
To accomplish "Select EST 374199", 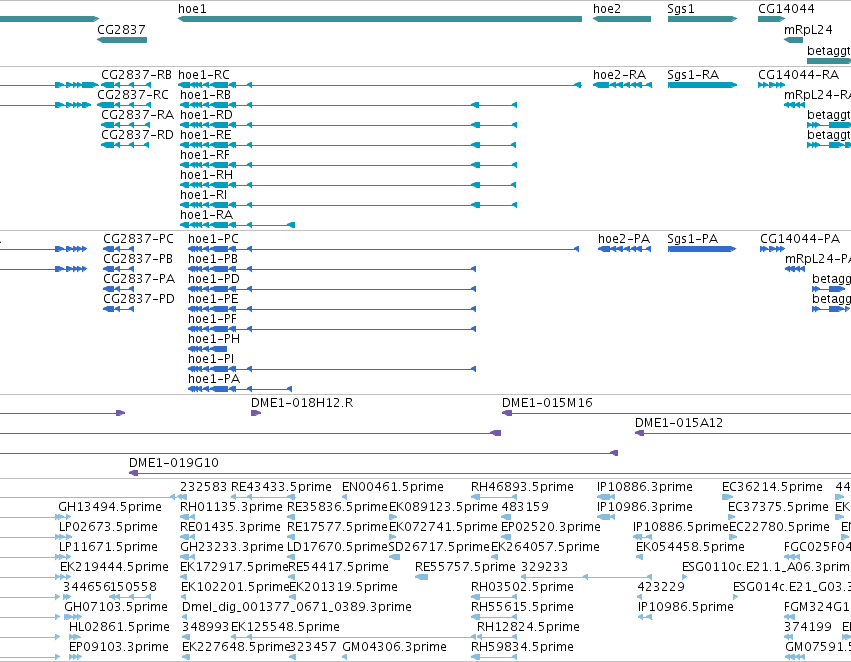I will [x=808, y=627].
